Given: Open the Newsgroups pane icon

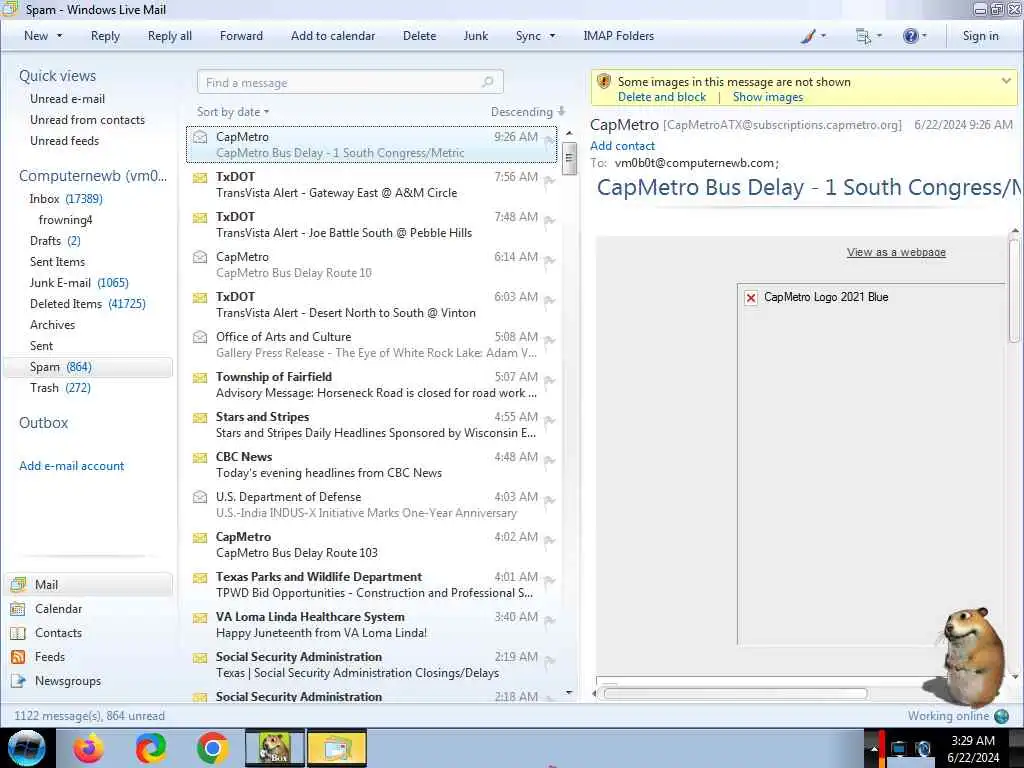Looking at the screenshot, I should [x=18, y=681].
